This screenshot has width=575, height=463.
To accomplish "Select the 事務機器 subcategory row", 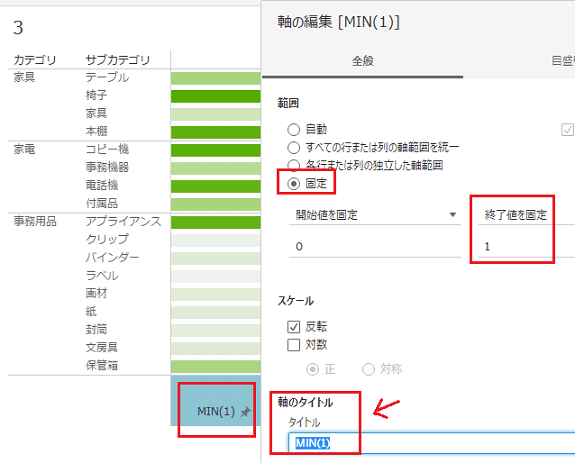I will point(107,167).
